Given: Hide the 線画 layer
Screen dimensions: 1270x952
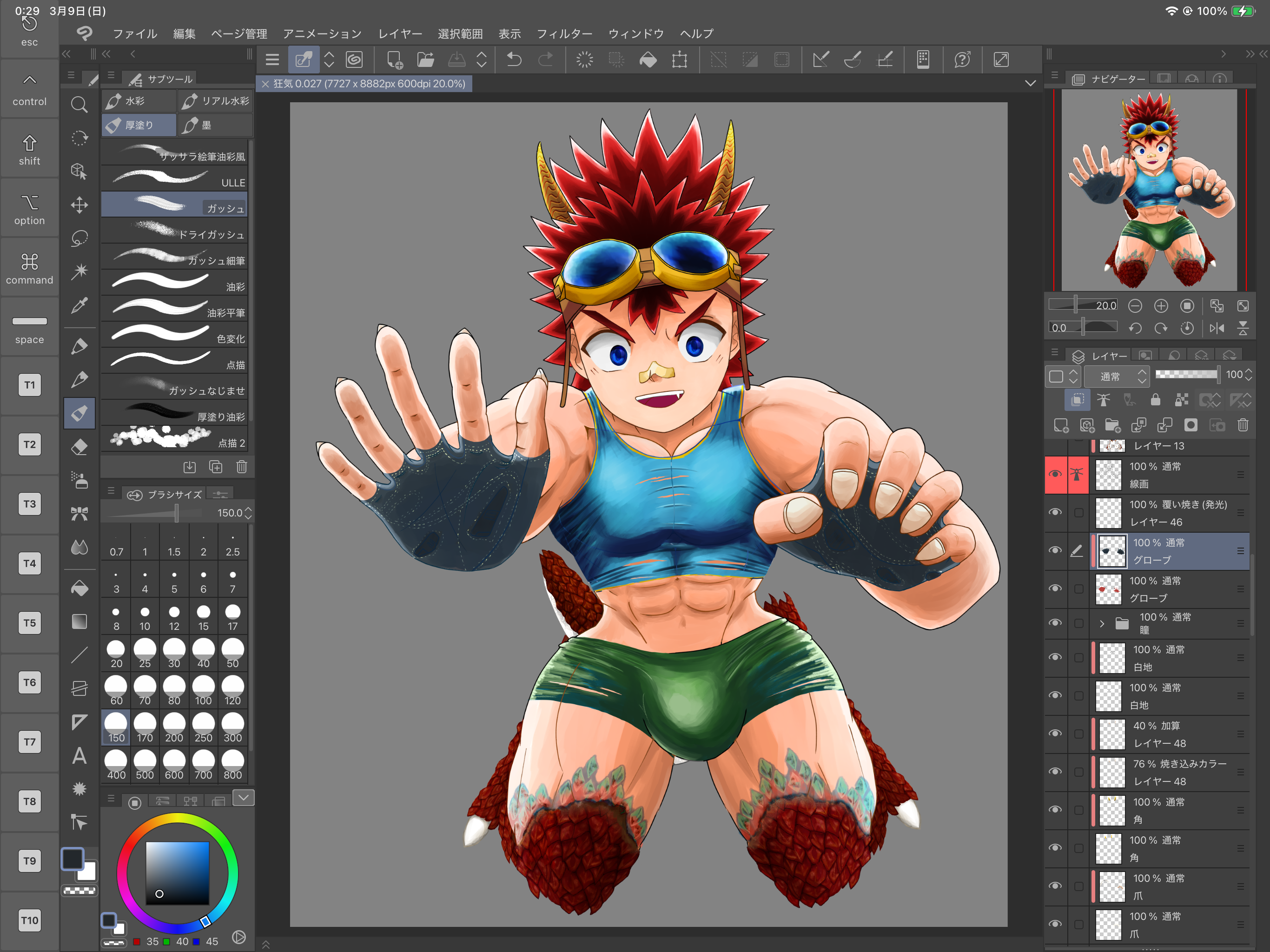Looking at the screenshot, I should (x=1055, y=474).
